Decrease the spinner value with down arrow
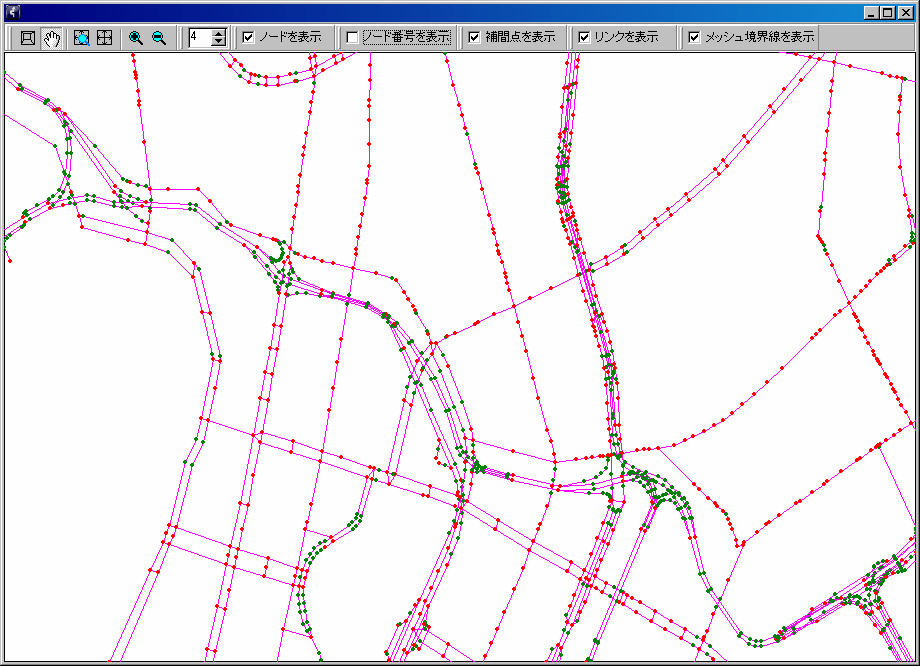This screenshot has height=666, width=920. point(219,42)
